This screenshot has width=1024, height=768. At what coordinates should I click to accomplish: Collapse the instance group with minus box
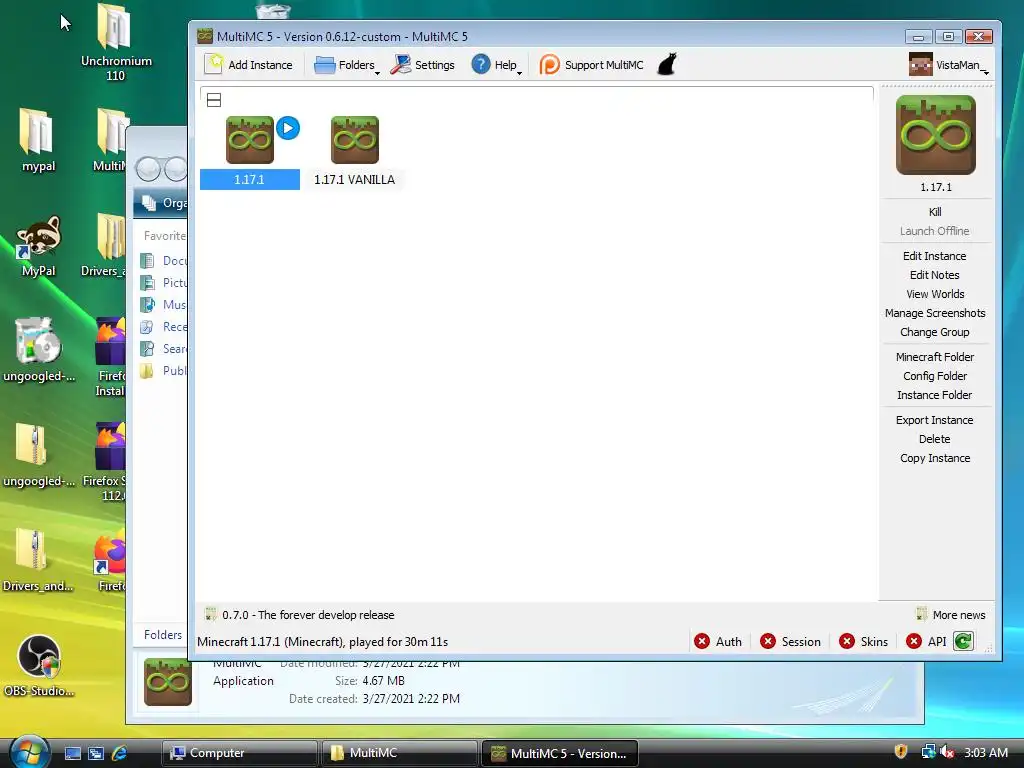[214, 100]
